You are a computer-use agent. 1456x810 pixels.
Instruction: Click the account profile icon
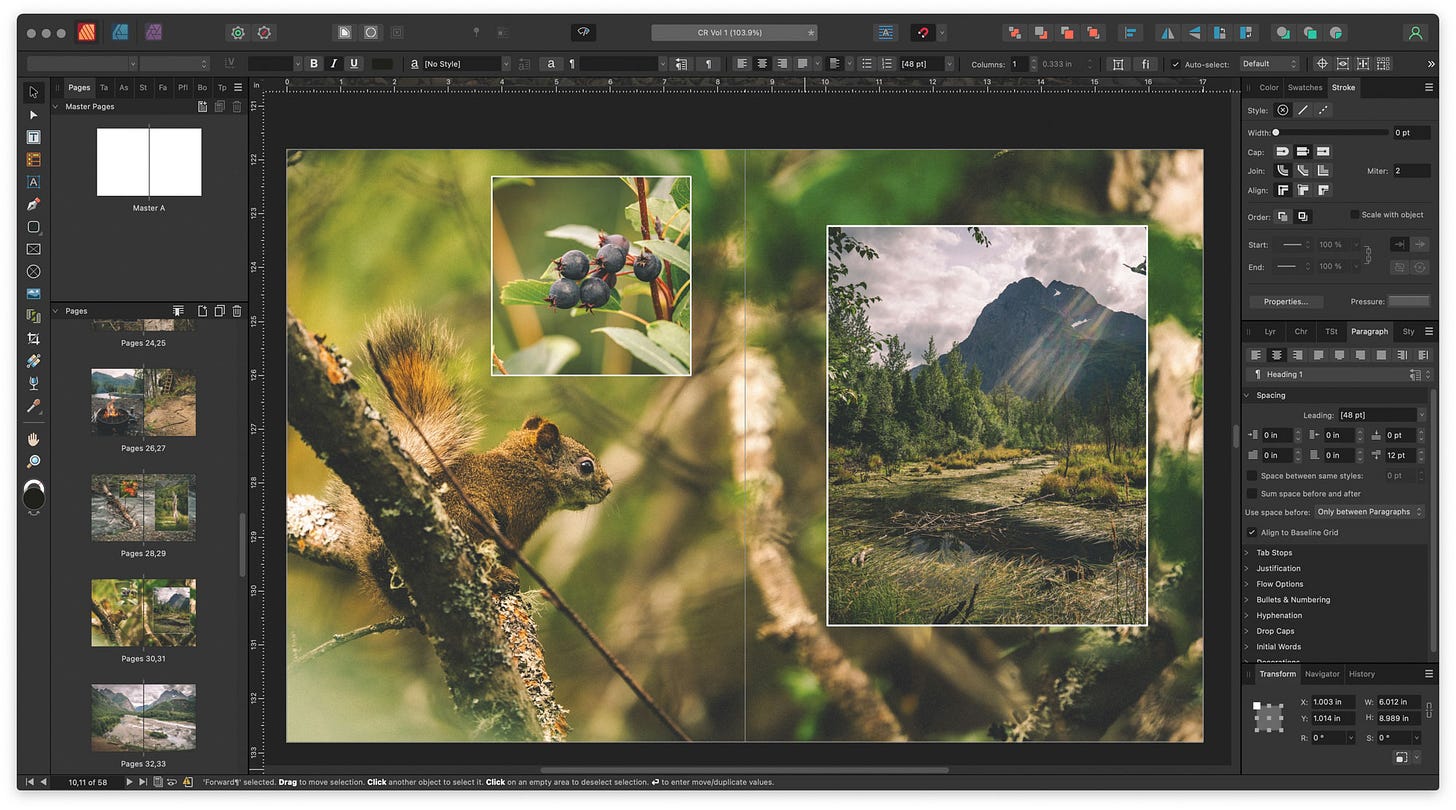point(1415,33)
